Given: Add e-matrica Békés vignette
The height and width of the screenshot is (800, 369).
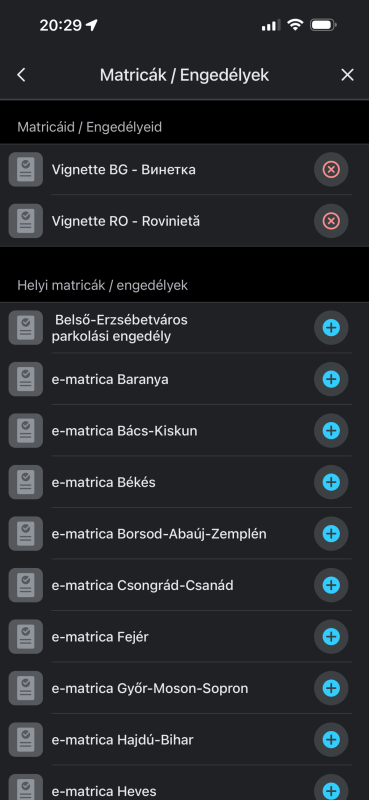Looking at the screenshot, I should (x=331, y=482).
